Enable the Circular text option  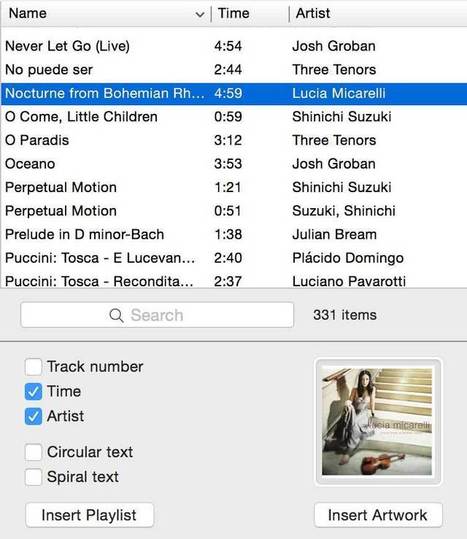[33, 452]
